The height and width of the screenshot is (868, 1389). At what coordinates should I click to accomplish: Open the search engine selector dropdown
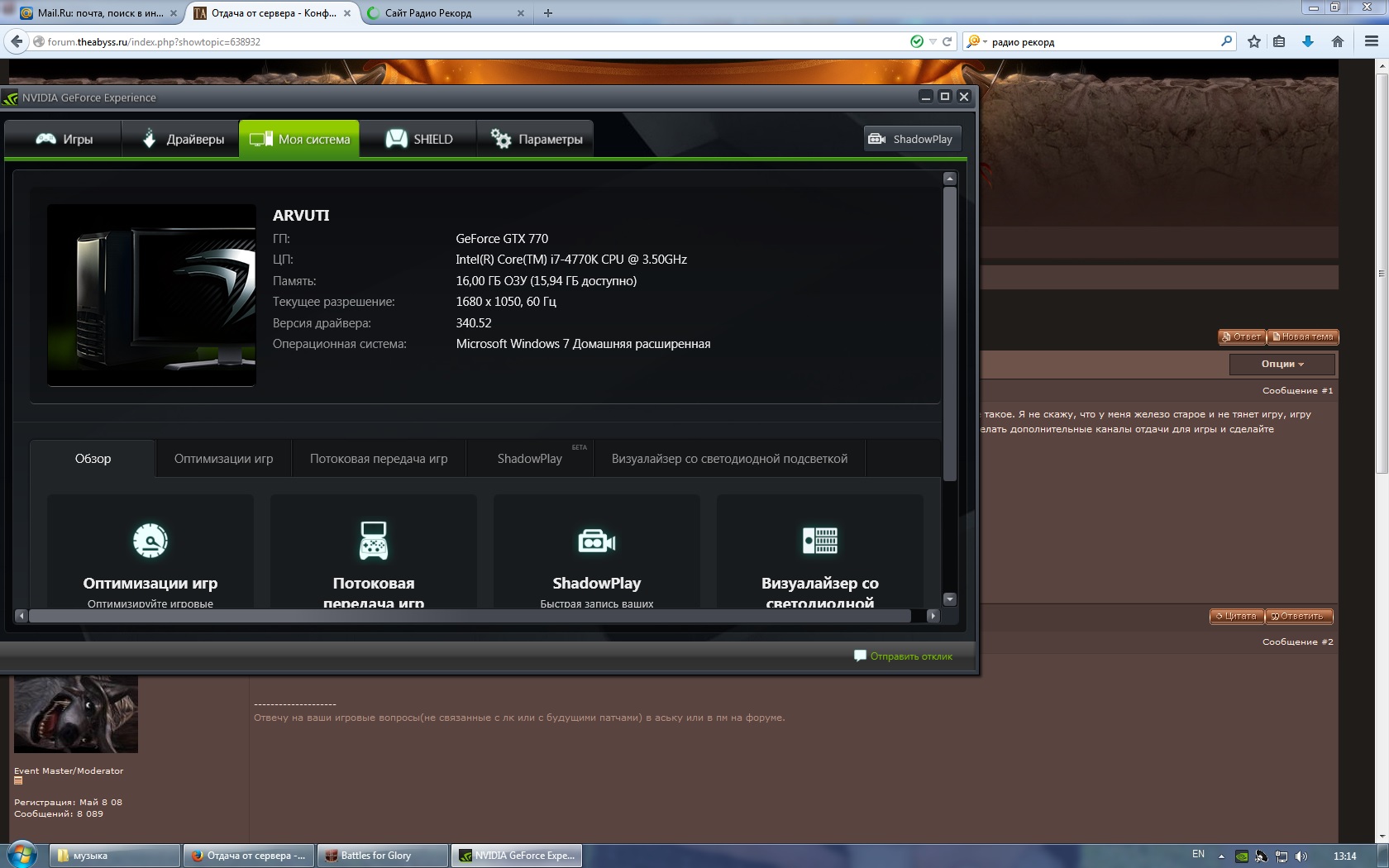pos(976,41)
